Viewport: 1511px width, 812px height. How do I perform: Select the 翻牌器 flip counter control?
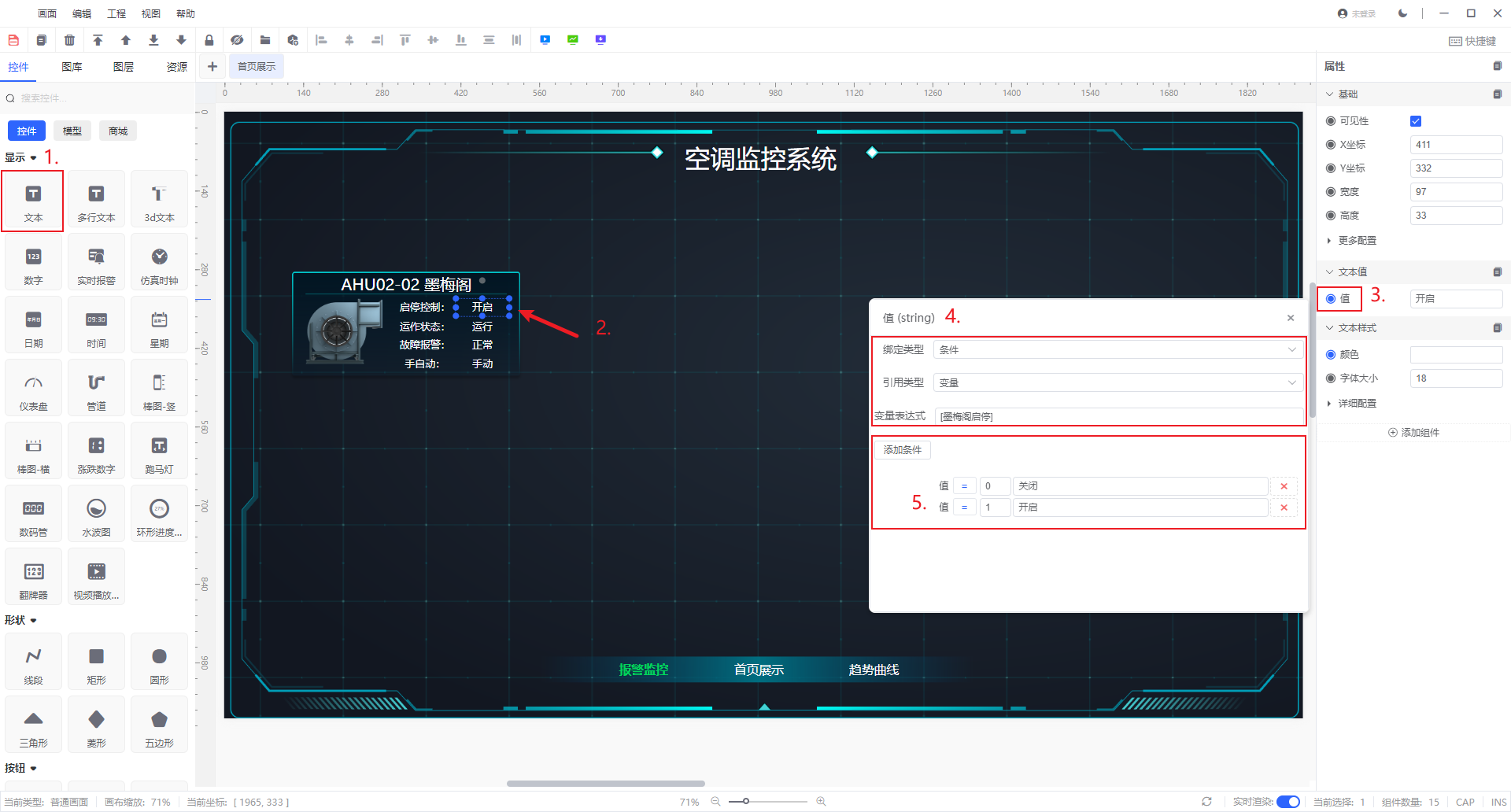[33, 580]
